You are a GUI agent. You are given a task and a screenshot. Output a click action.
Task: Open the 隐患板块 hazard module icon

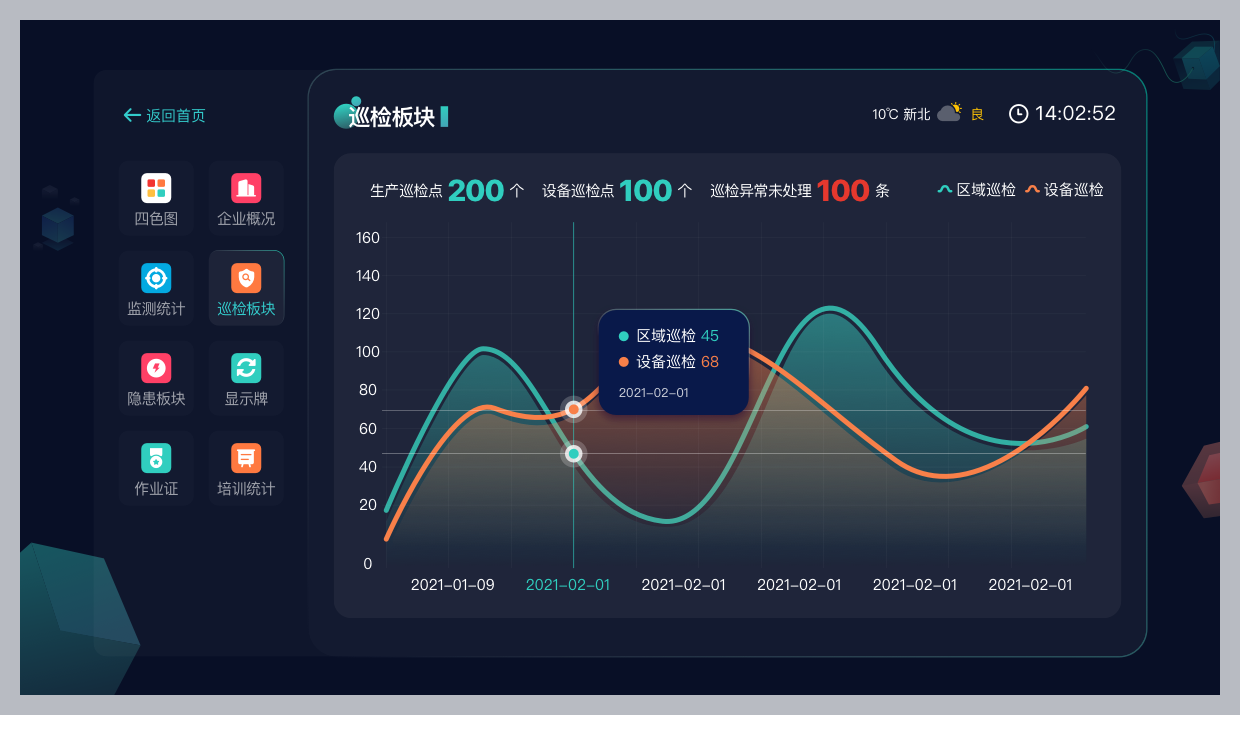[x=156, y=369]
